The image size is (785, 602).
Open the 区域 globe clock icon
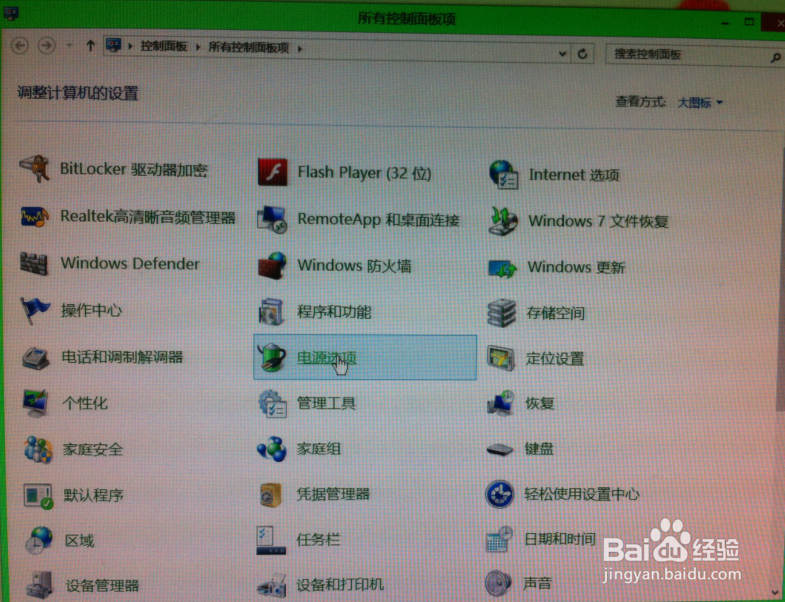pyautogui.click(x=40, y=540)
